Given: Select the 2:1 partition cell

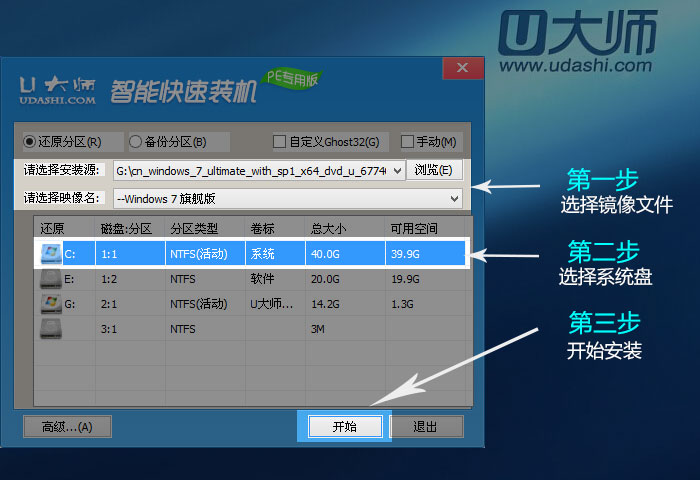Looking at the screenshot, I should click(130, 304).
